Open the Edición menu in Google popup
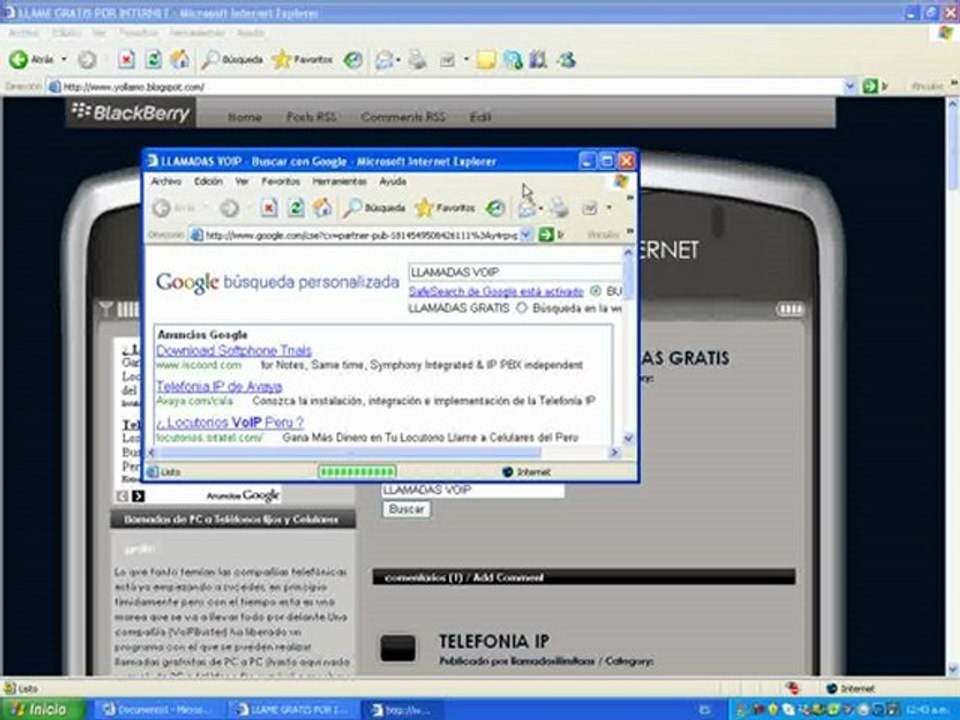Viewport: 960px width, 720px height. 208,181
